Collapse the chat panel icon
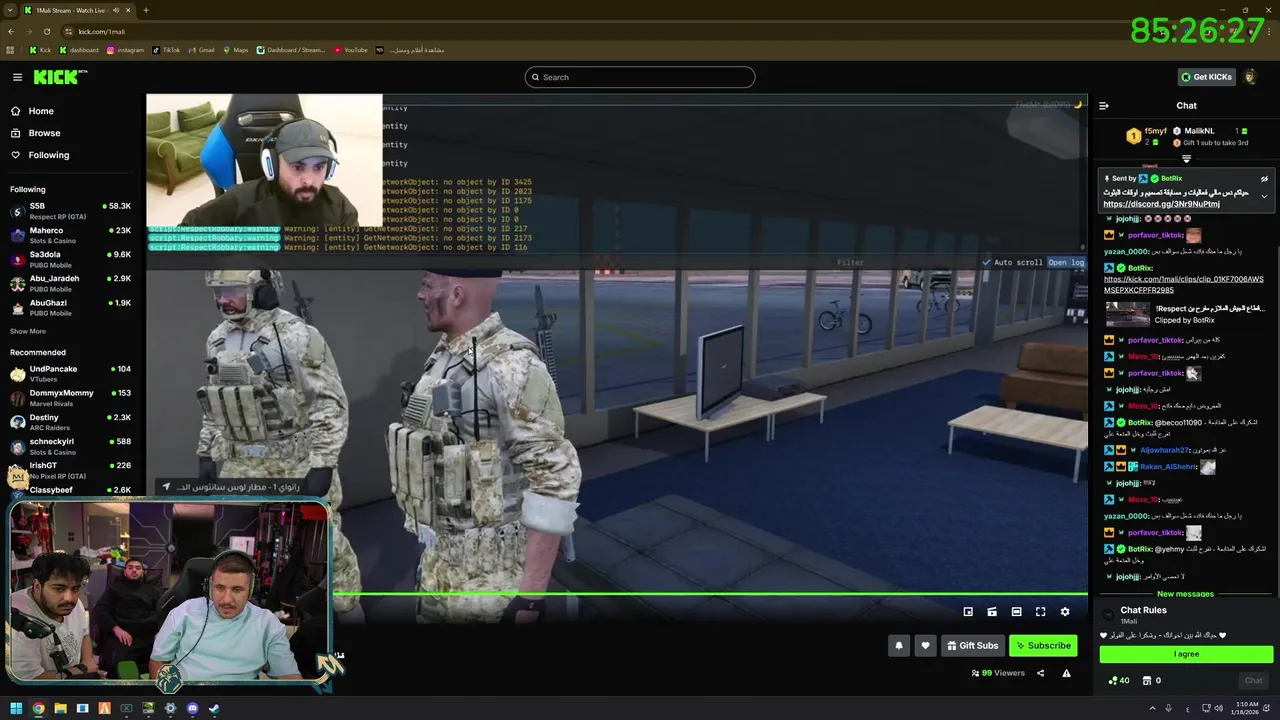The height and width of the screenshot is (720, 1280). [x=1104, y=105]
